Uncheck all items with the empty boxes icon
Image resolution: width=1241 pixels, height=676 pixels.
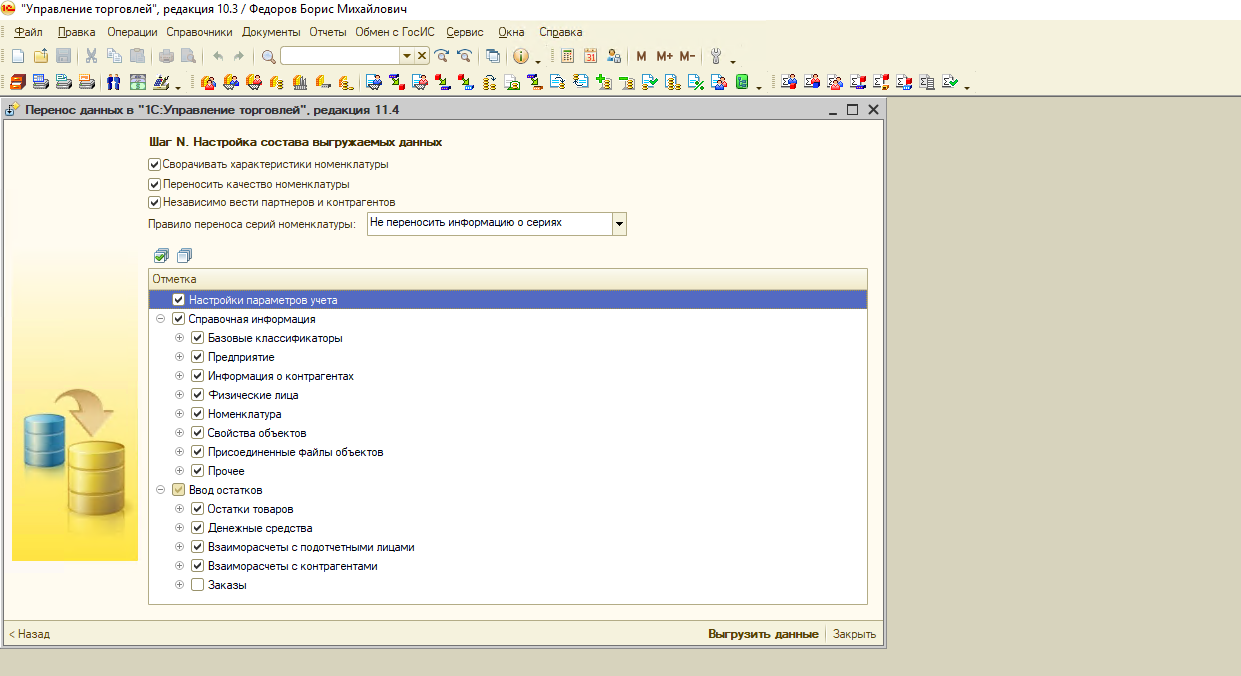183,256
